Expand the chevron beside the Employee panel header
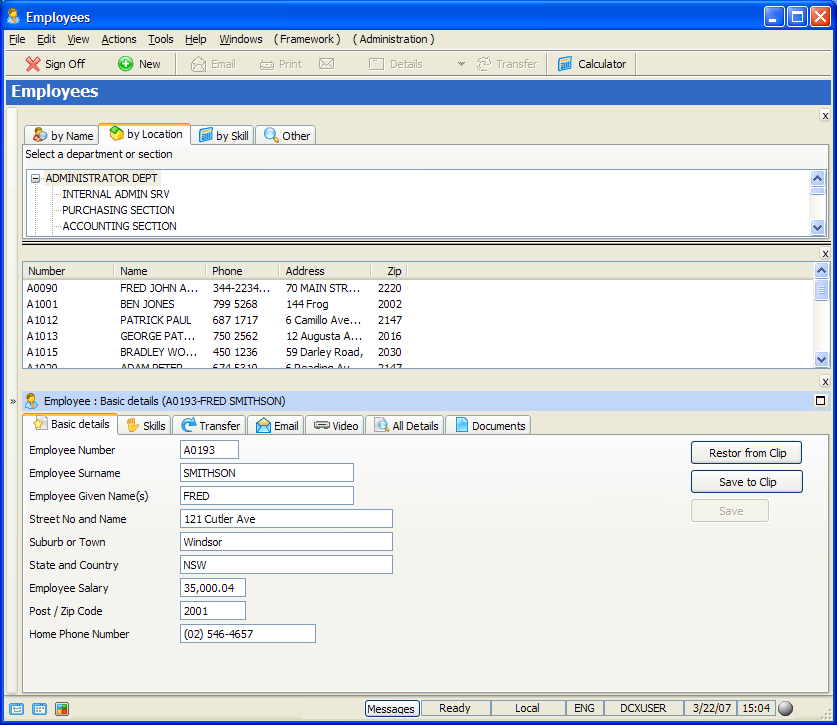837x725 pixels. click(13, 401)
